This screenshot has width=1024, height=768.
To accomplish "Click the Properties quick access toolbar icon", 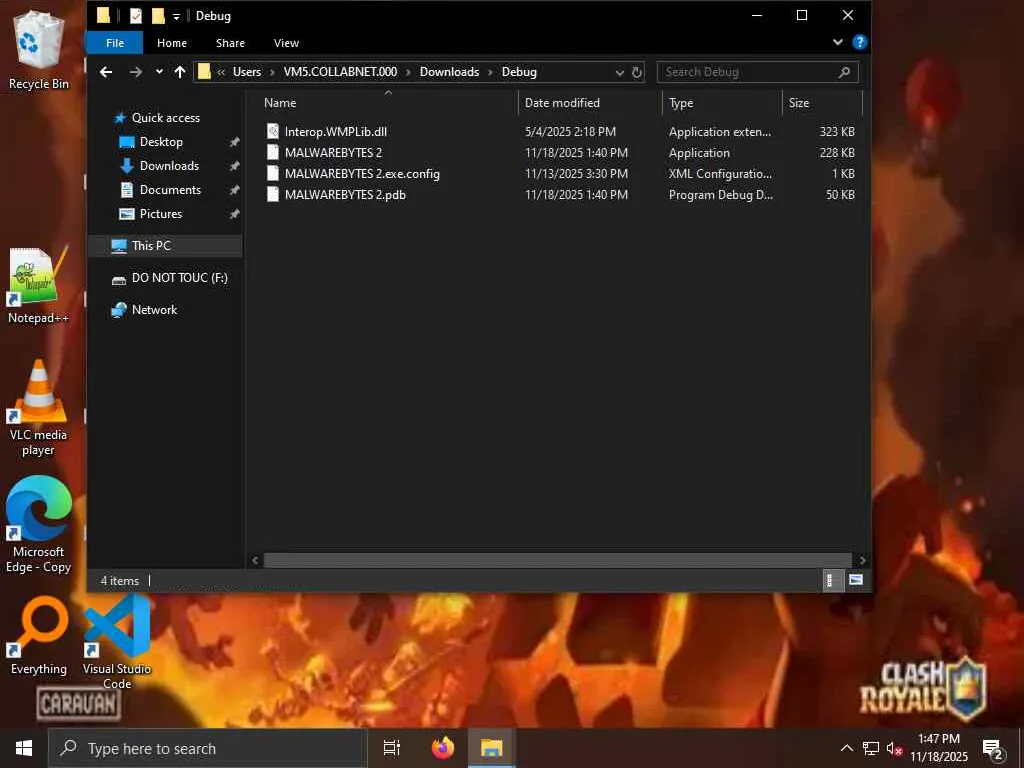I will pos(136,16).
